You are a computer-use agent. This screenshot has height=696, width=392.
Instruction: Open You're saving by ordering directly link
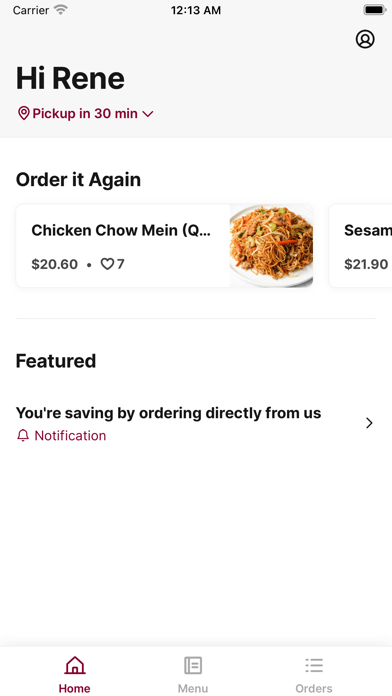168,413
